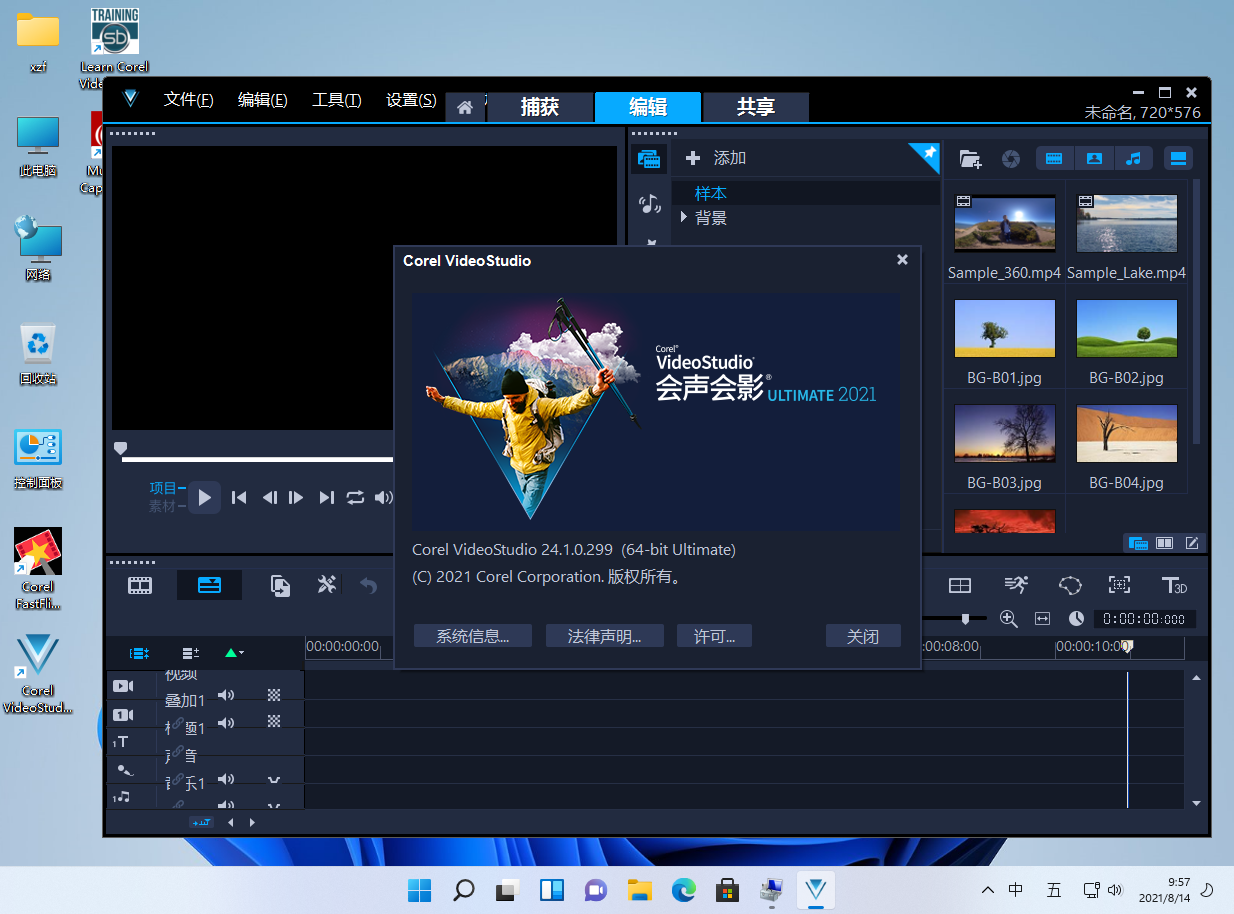Open the 设置(S) menu
This screenshot has height=914, width=1234.
point(411,100)
